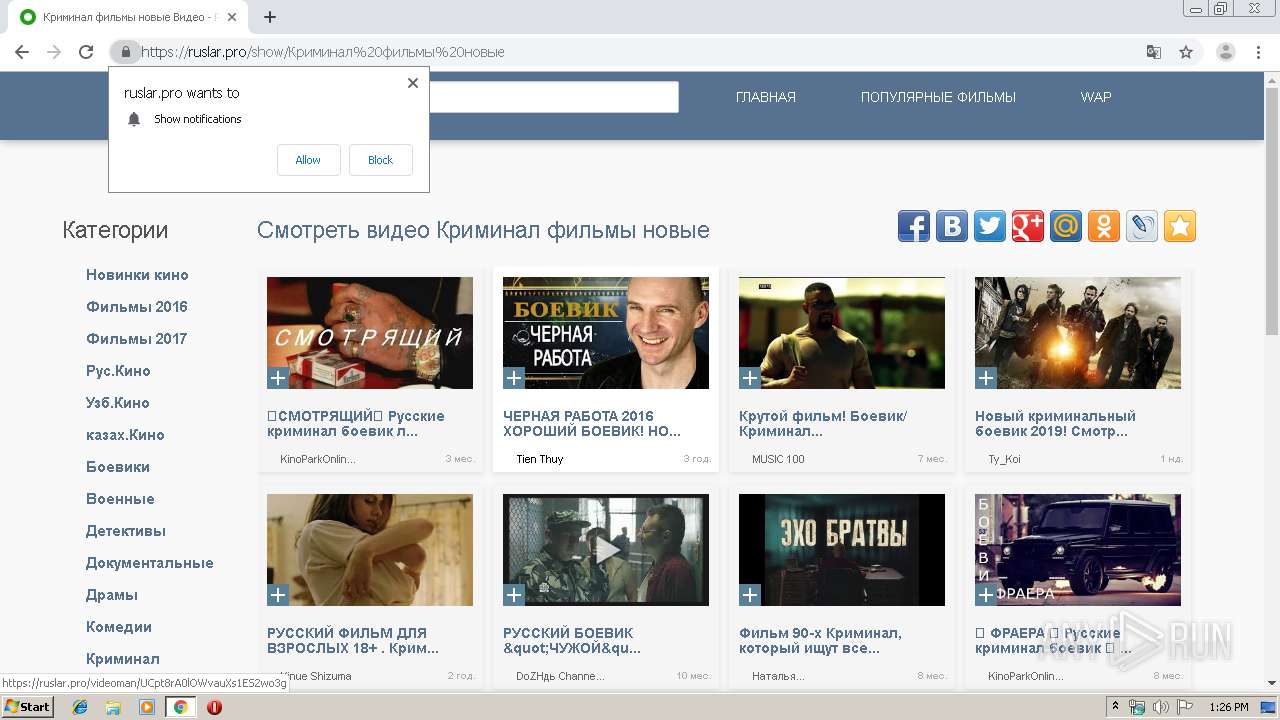Viewport: 1280px width, 720px height.
Task: Open ФРАЕРА black jeep video thumbnail
Action: coord(1078,550)
